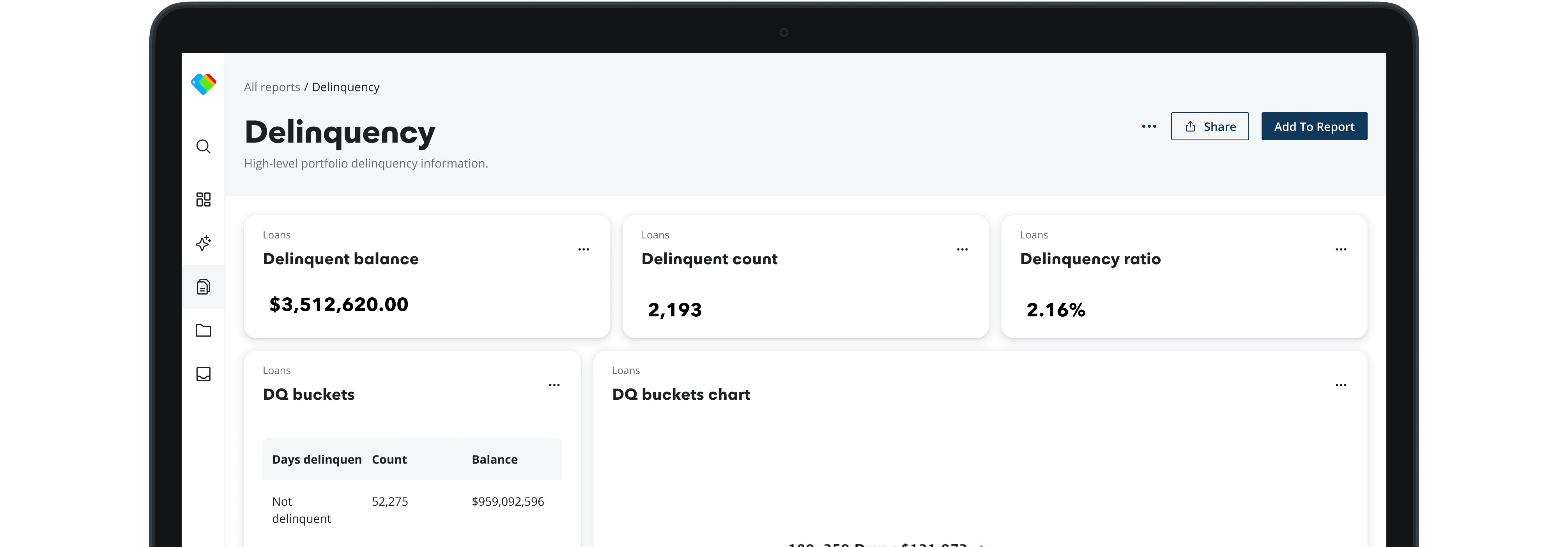This screenshot has width=1568, height=547.
Task: Open Delinquent count card options menu
Action: (x=962, y=249)
